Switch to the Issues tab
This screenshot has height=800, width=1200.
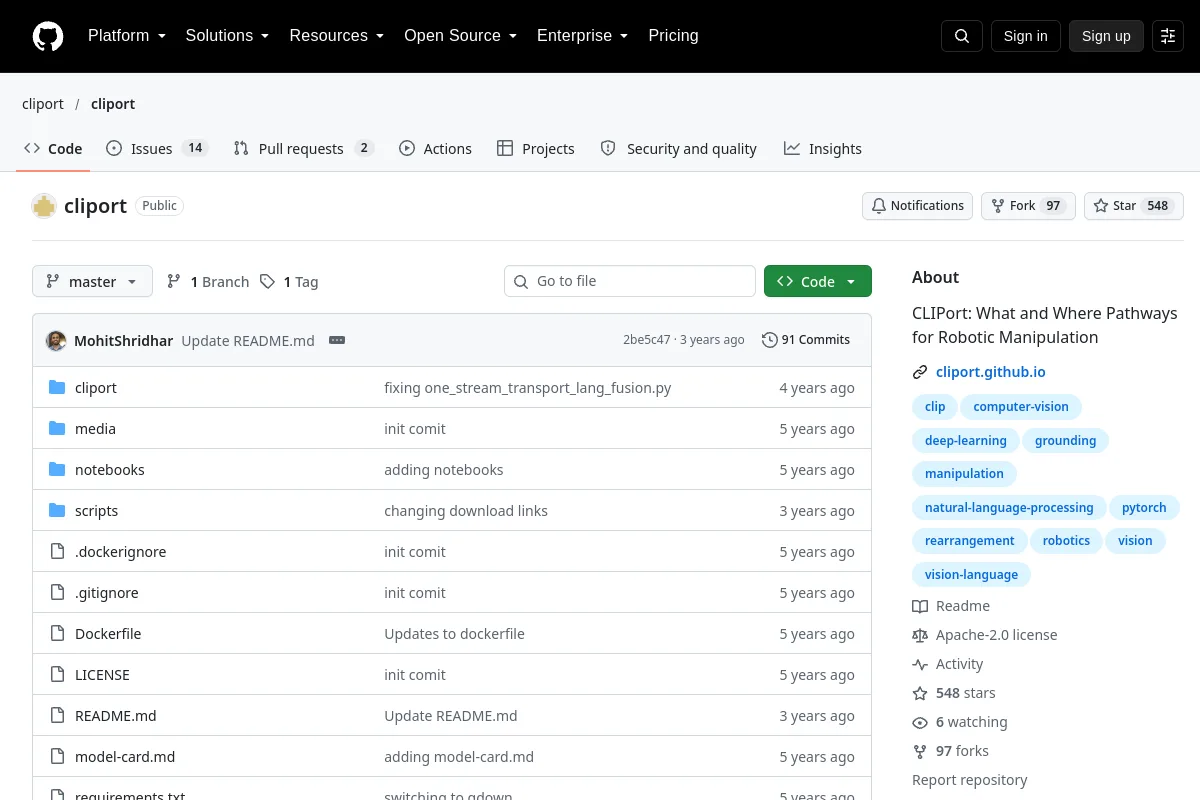[x=156, y=149]
